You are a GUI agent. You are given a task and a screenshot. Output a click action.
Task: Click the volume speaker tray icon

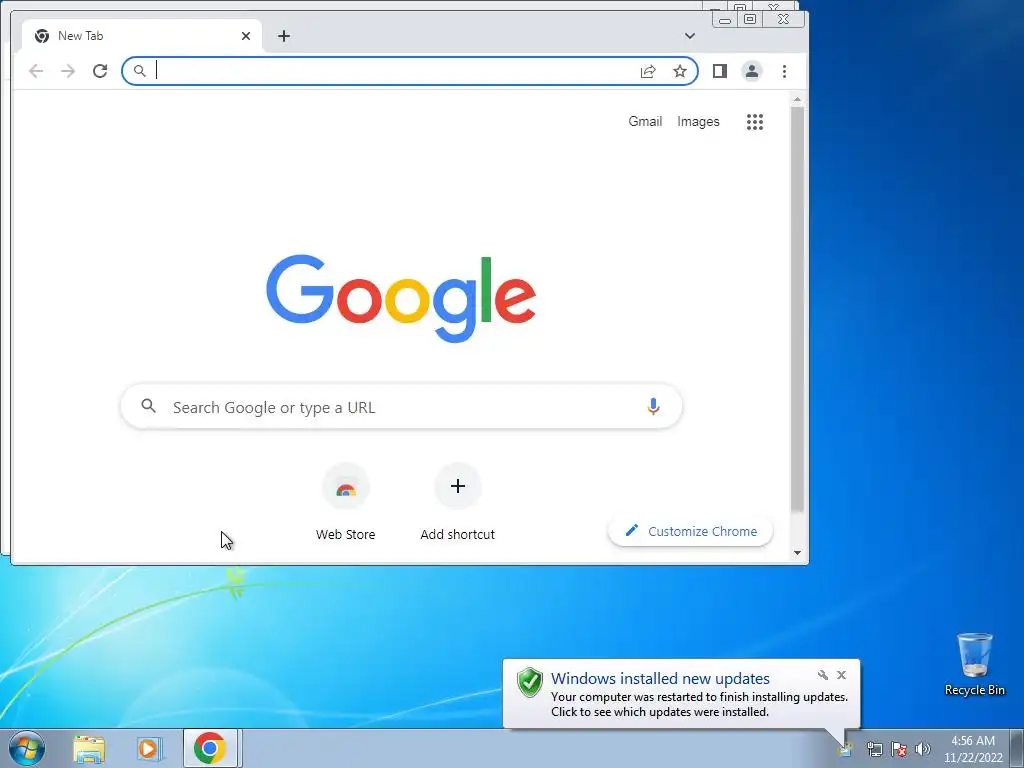coord(922,749)
